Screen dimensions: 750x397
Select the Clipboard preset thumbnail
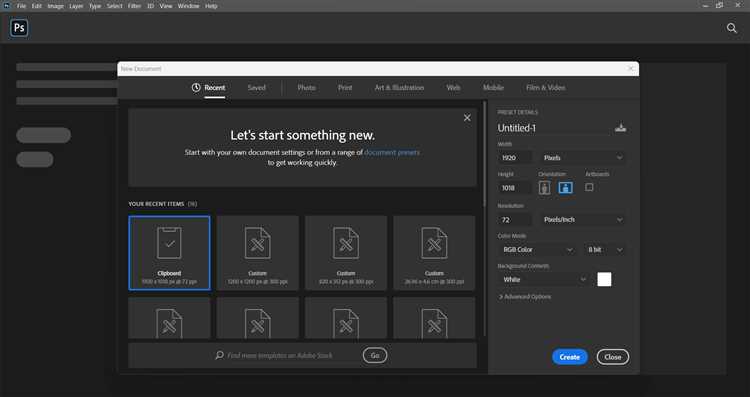coord(169,253)
